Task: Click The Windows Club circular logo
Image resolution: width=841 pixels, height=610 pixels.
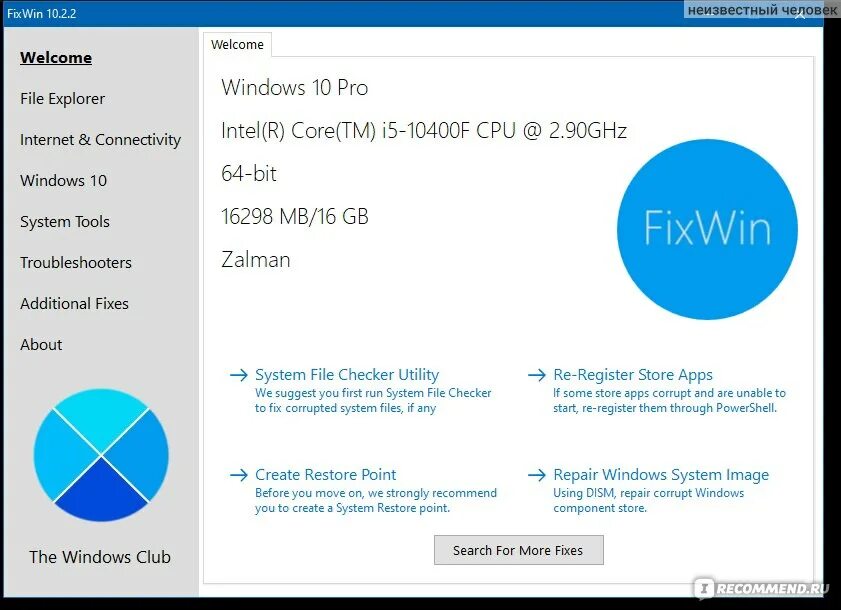Action: point(101,455)
